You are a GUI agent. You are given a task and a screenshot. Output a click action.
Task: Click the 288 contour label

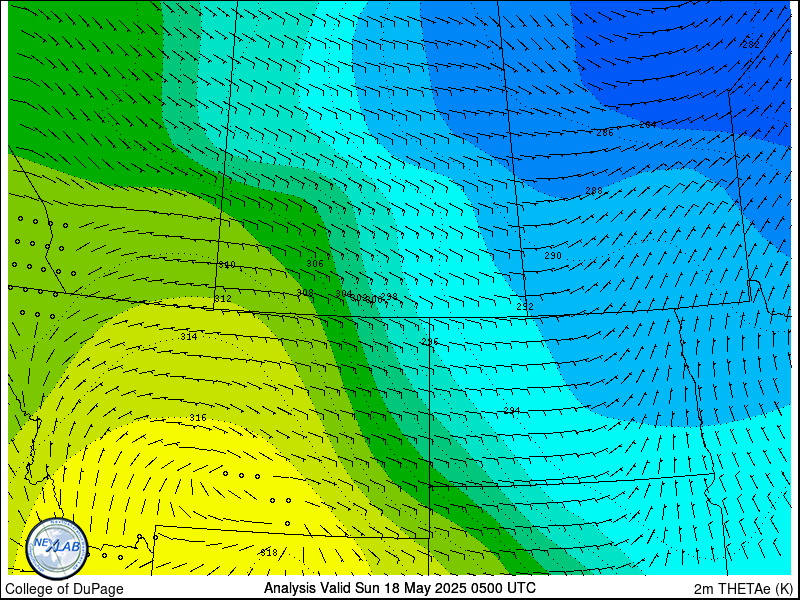[x=593, y=191]
